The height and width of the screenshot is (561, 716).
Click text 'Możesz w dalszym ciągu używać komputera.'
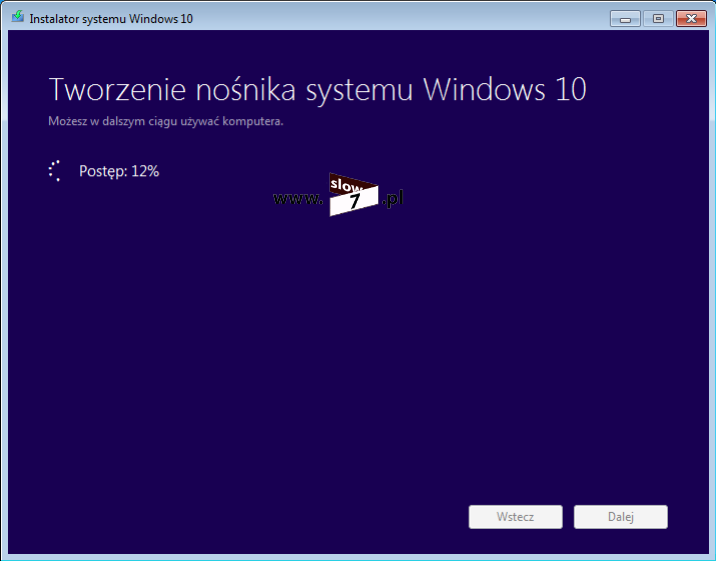click(x=166, y=121)
